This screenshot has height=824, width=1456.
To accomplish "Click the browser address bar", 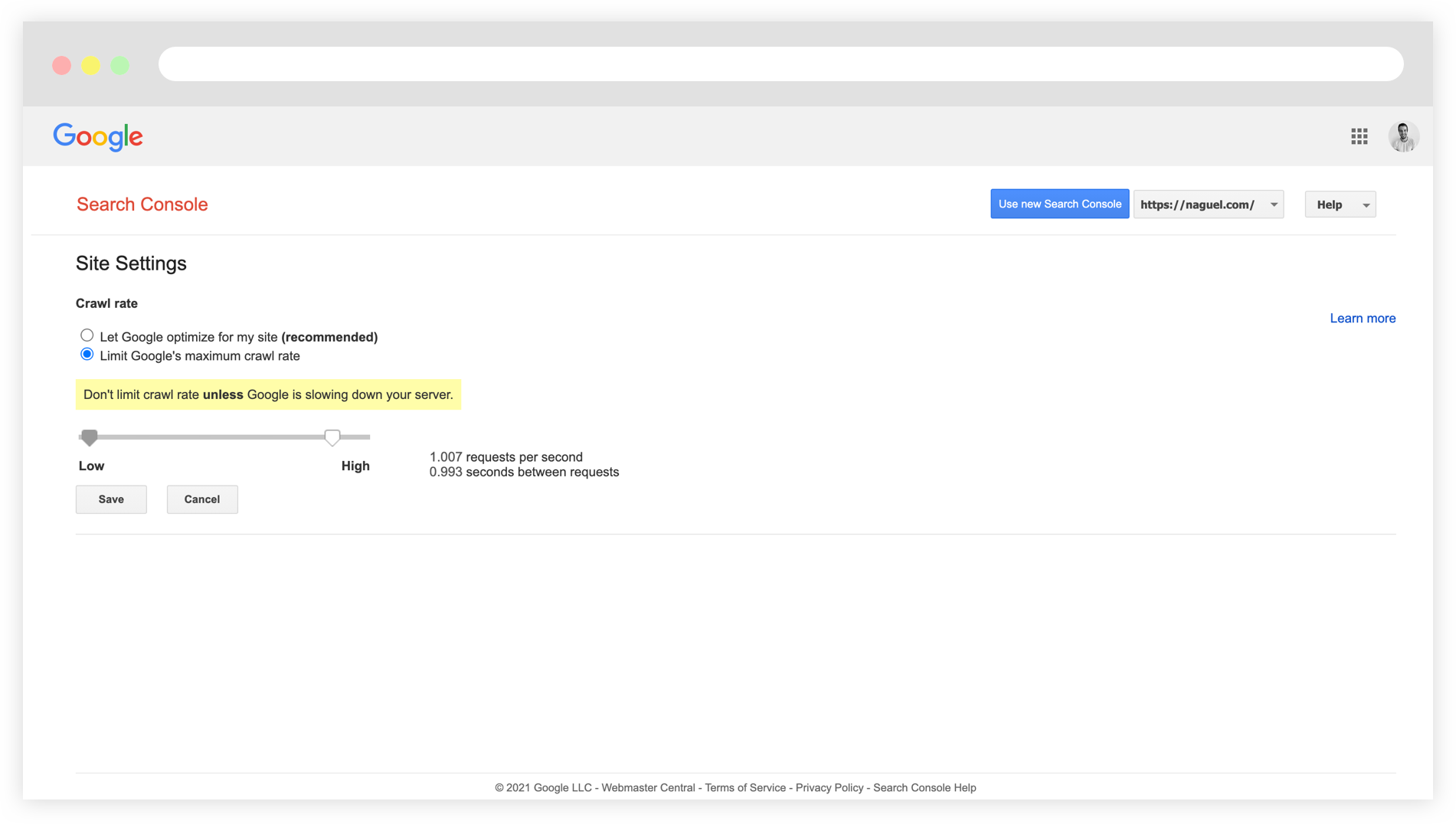I will pyautogui.click(x=780, y=64).
